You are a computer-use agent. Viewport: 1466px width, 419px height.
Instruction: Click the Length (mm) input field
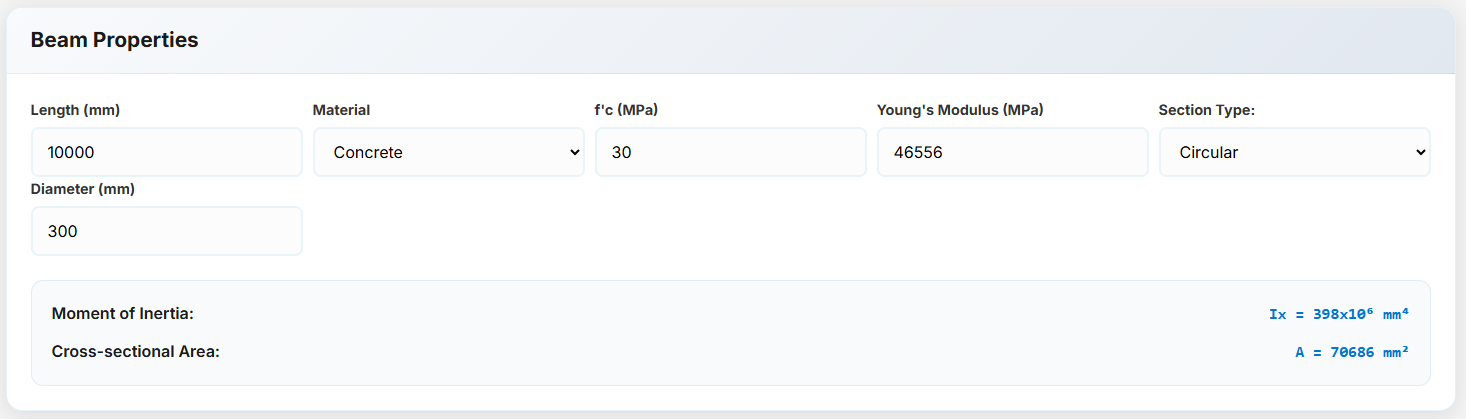point(166,152)
